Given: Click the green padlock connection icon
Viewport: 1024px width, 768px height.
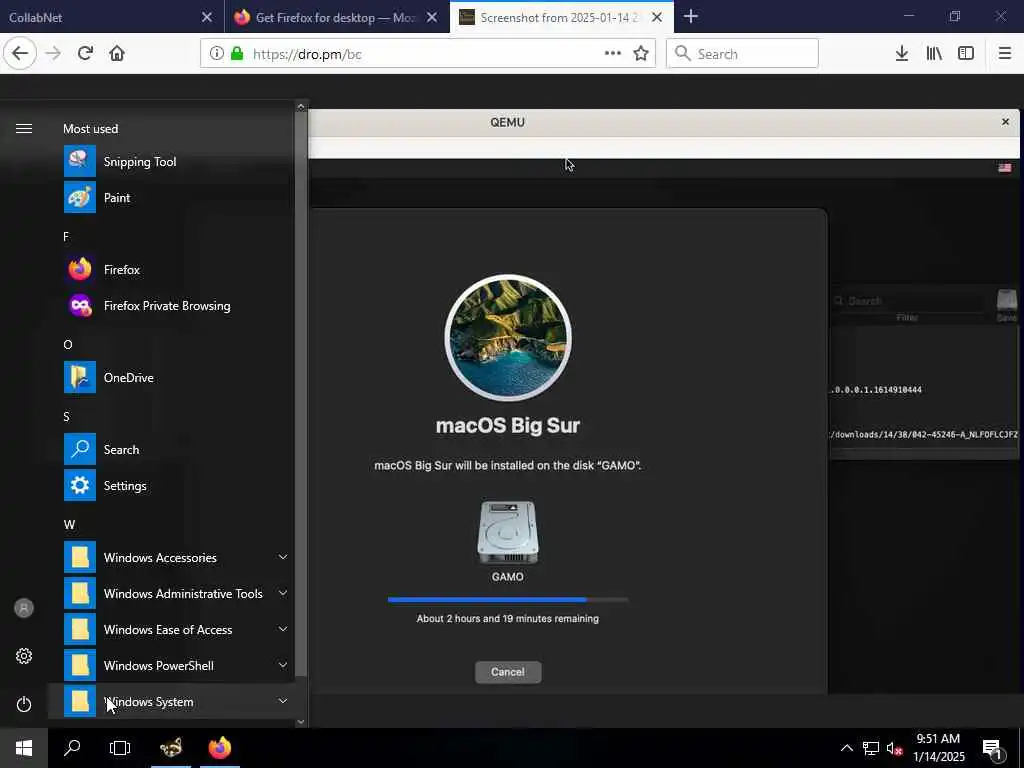Looking at the screenshot, I should 237,54.
